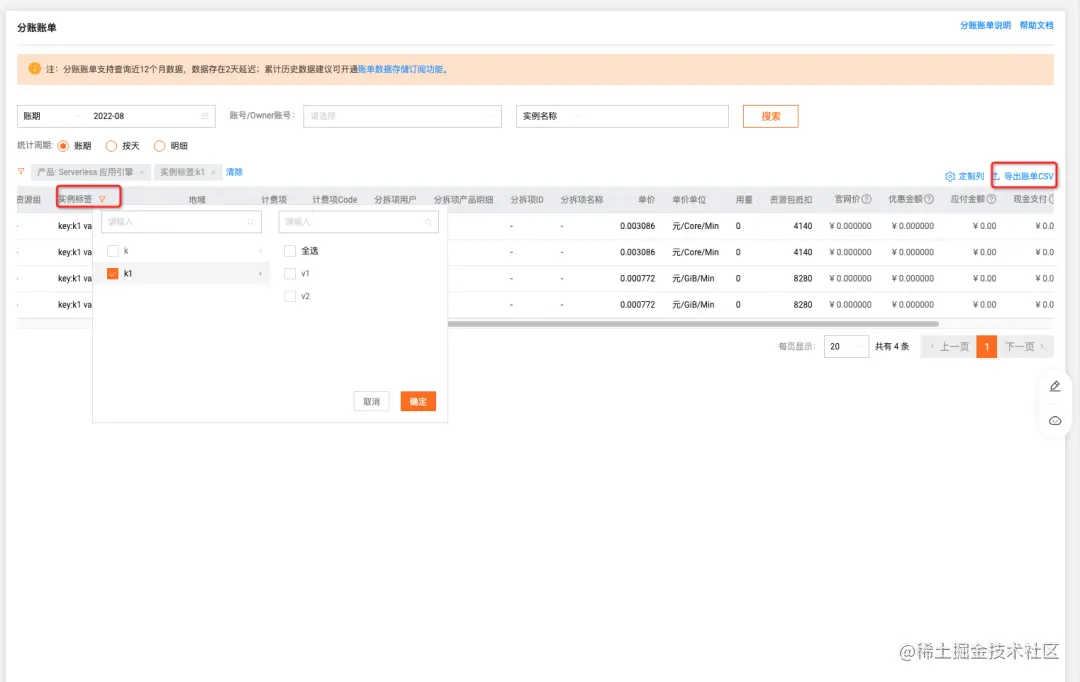The image size is (1080, 682).
Task: Click the search icon in the tag value filter box
Action: (x=428, y=222)
